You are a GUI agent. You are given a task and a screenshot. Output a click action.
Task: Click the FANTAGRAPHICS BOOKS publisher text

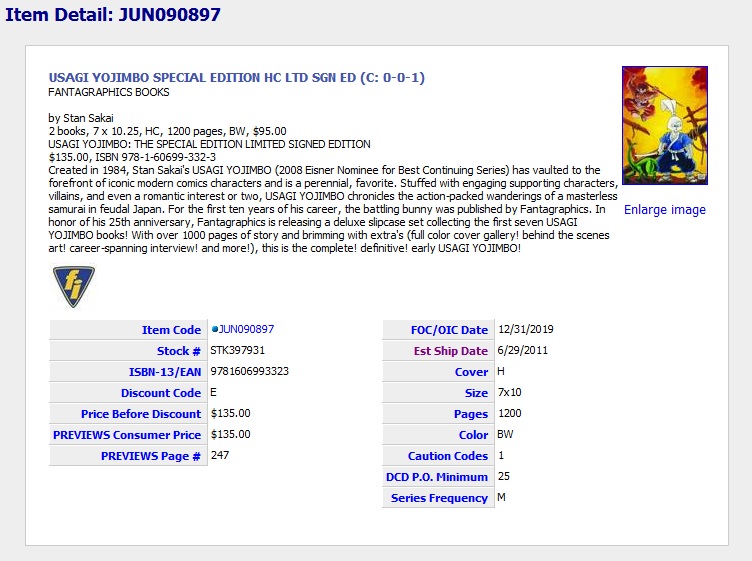coord(109,92)
